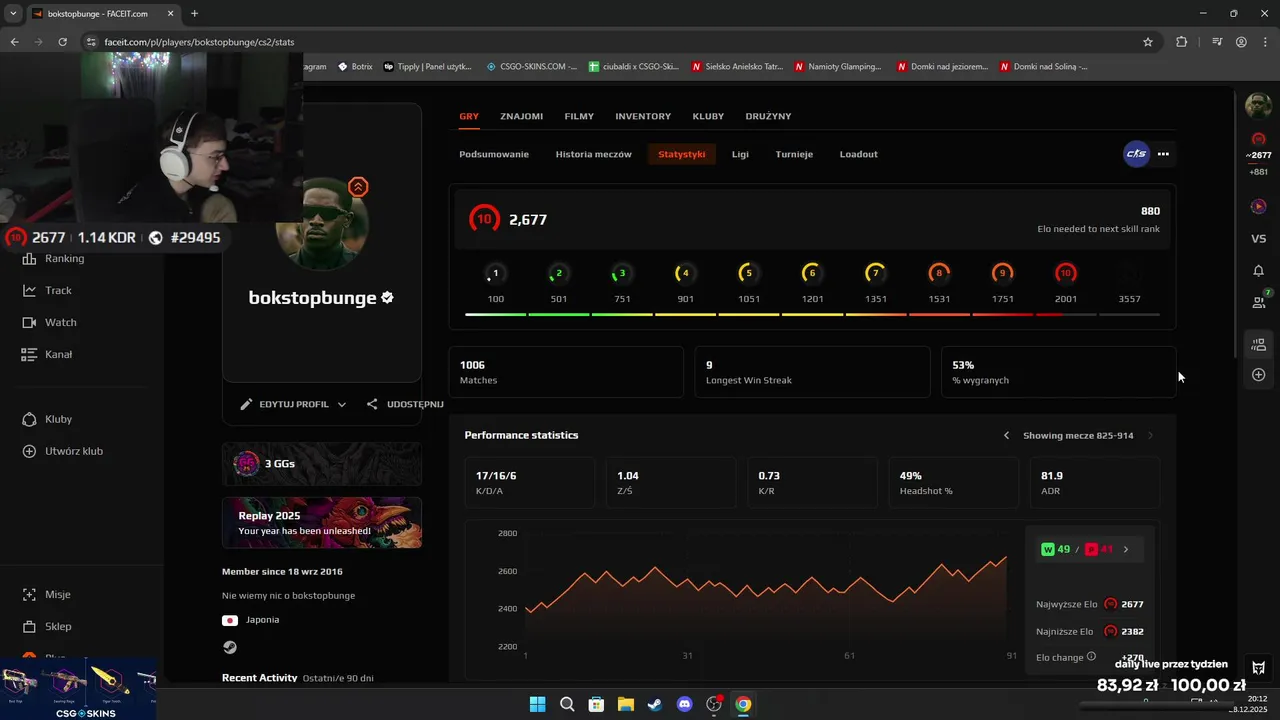
Task: Switch to the DRUŻYNY tab
Action: (768, 116)
